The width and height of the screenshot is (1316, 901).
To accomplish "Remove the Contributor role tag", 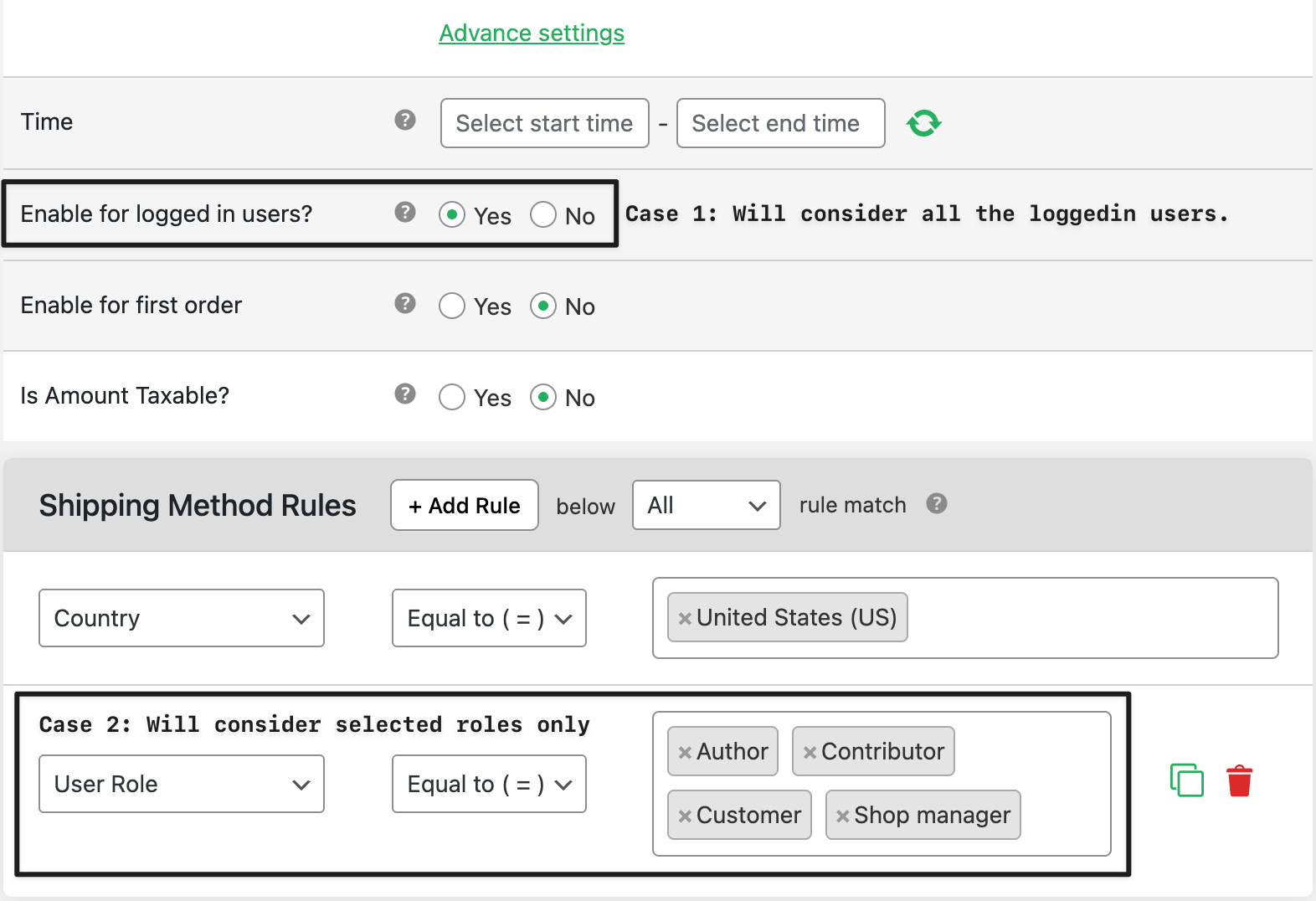I will [810, 753].
